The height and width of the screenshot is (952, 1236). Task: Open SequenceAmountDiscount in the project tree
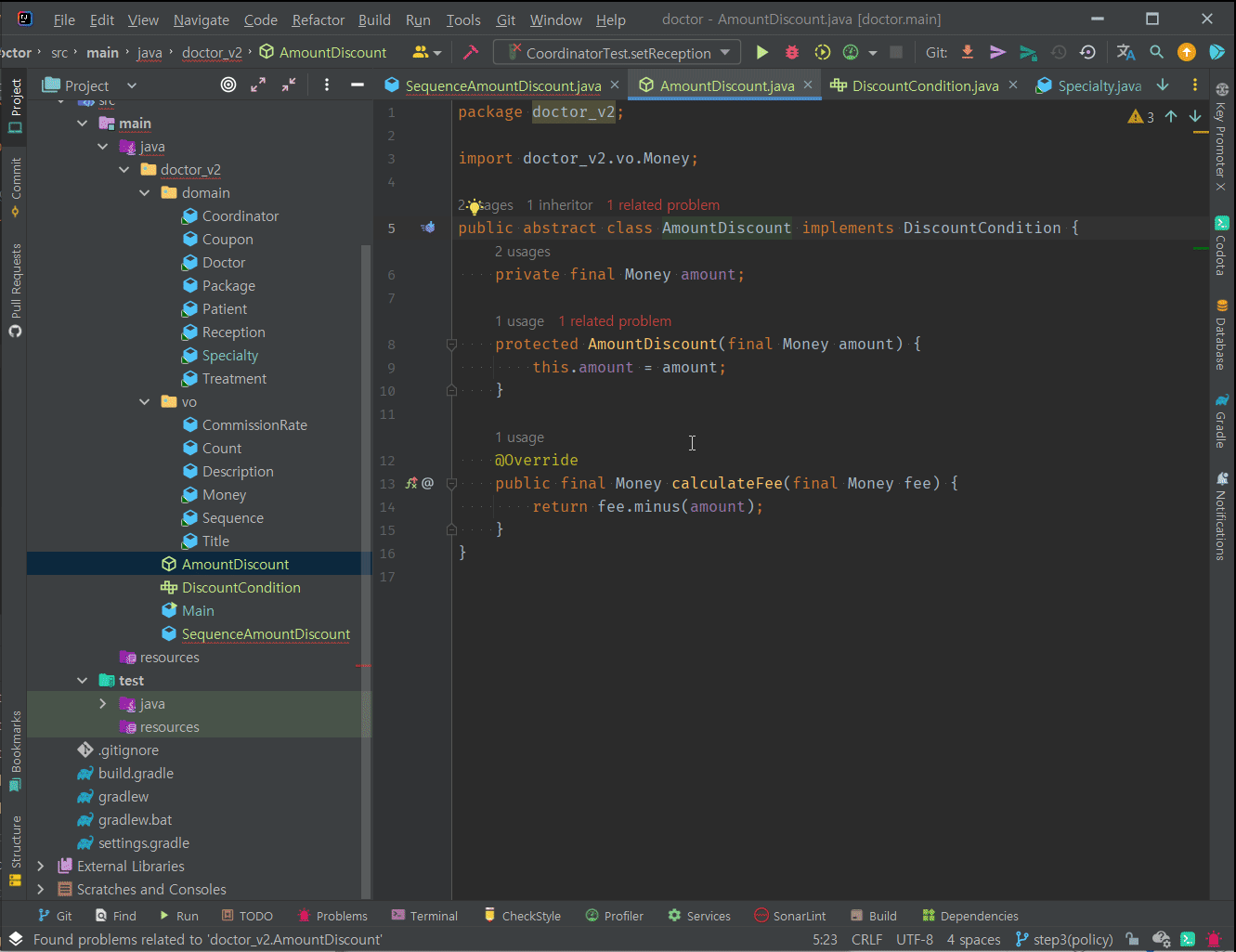266,634
